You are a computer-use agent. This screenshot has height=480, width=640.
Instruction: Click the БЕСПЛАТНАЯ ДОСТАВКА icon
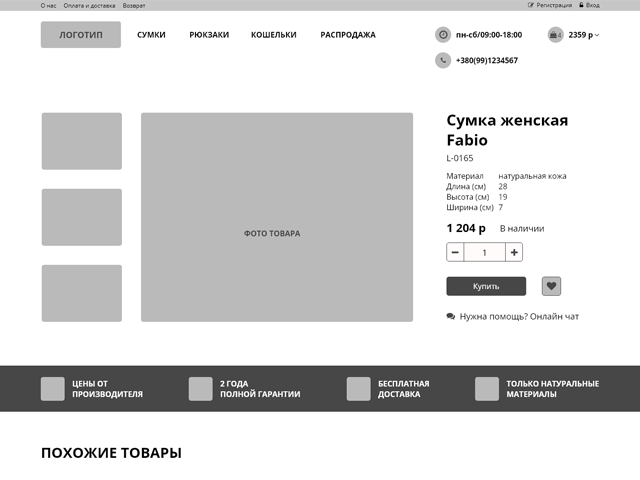click(358, 389)
